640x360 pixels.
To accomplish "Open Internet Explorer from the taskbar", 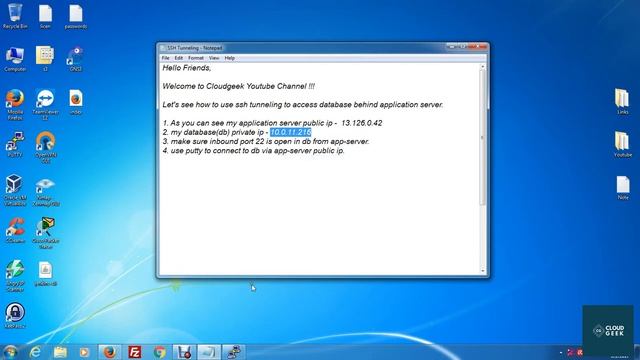I will 36,352.
